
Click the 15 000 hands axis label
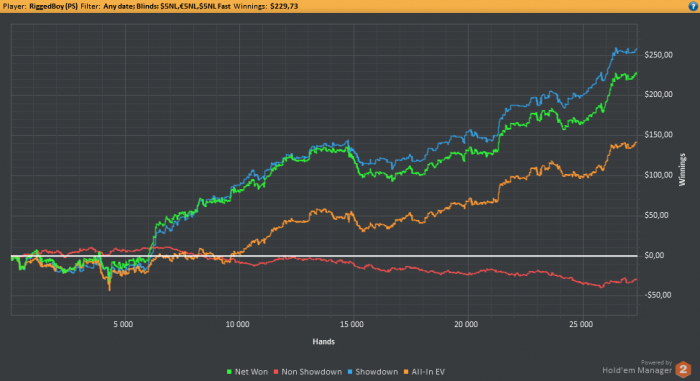(x=351, y=324)
